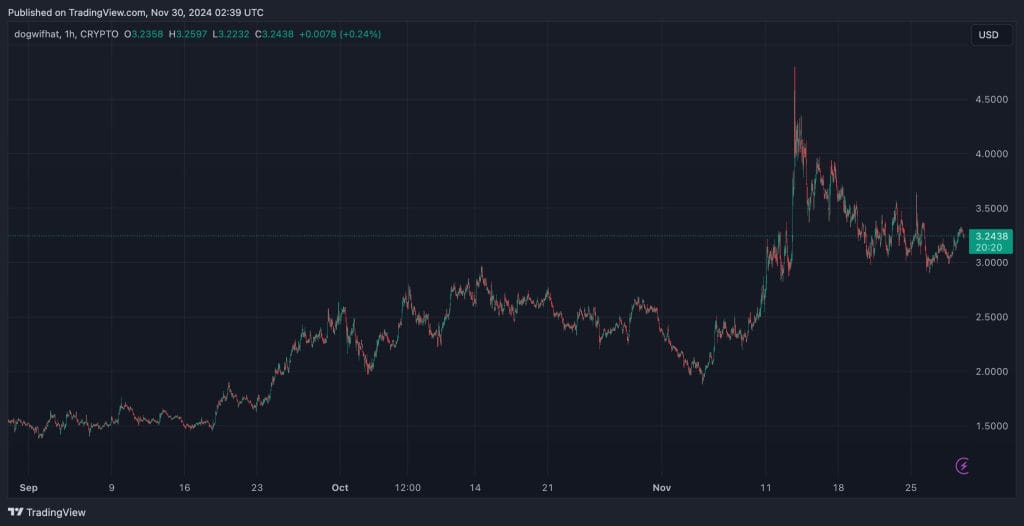
Task: Click the 2.0000 price axis label
Action: (991, 371)
